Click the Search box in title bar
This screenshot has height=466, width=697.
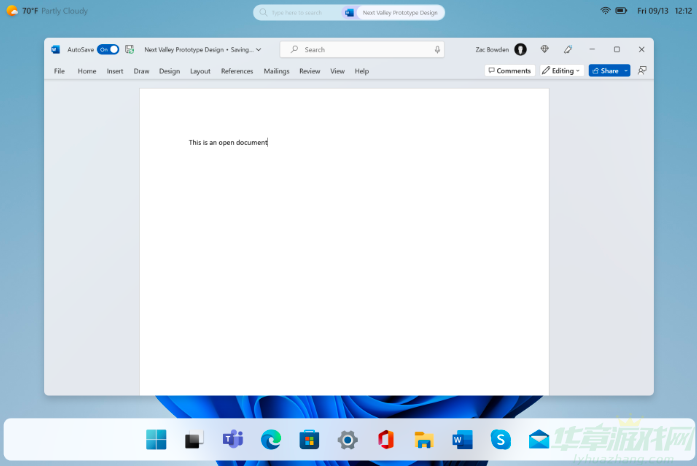[360, 49]
